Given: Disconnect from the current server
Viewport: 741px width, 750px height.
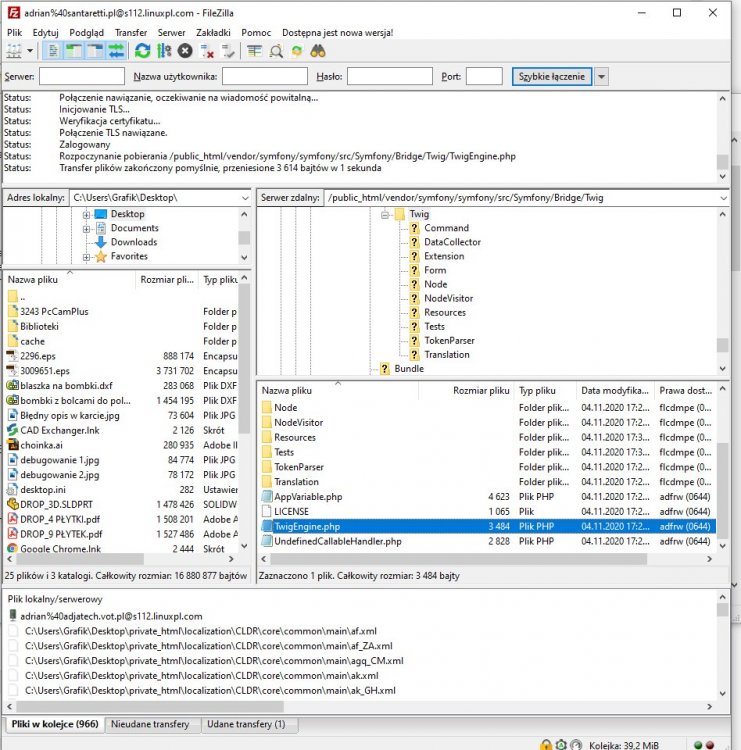Looking at the screenshot, I should 207,51.
